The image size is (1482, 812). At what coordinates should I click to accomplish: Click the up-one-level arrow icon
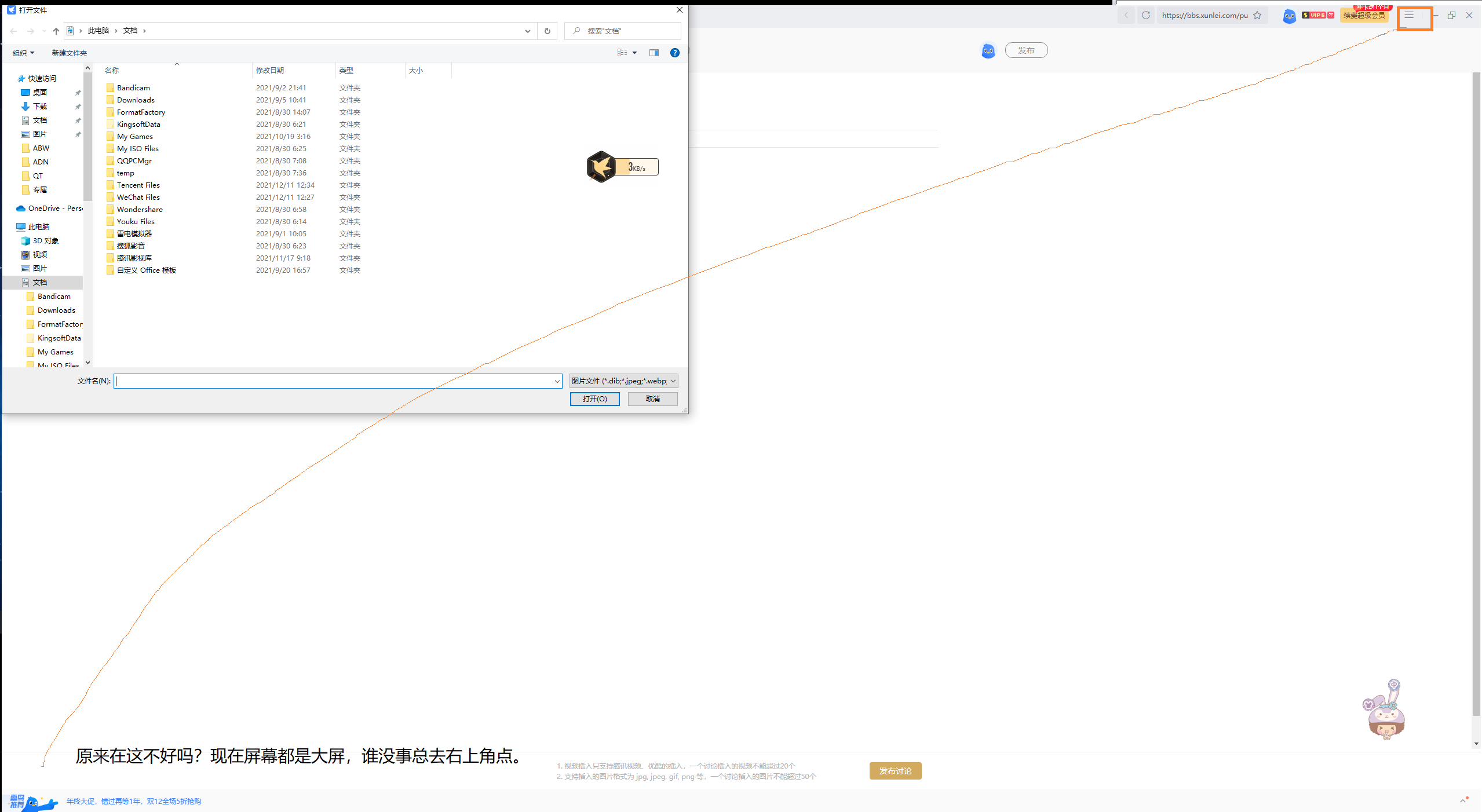(56, 31)
